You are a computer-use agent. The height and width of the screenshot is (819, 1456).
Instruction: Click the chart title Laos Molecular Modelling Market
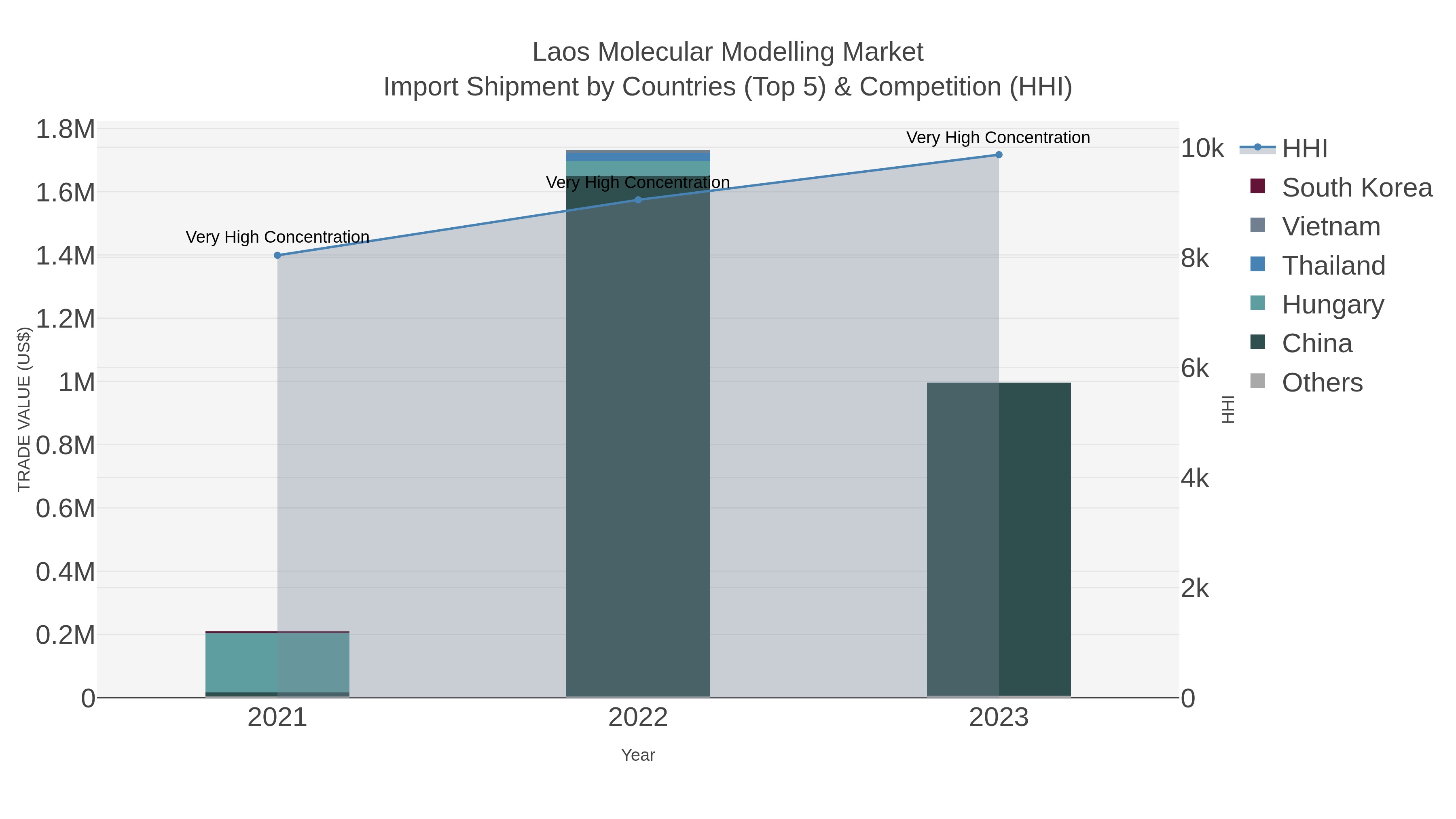click(x=728, y=52)
